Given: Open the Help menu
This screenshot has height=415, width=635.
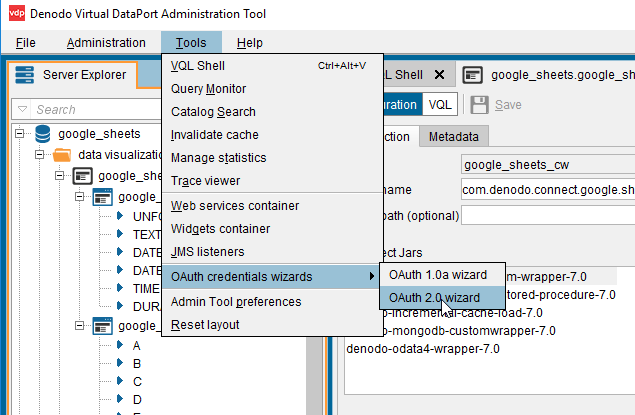Looking at the screenshot, I should click(249, 43).
